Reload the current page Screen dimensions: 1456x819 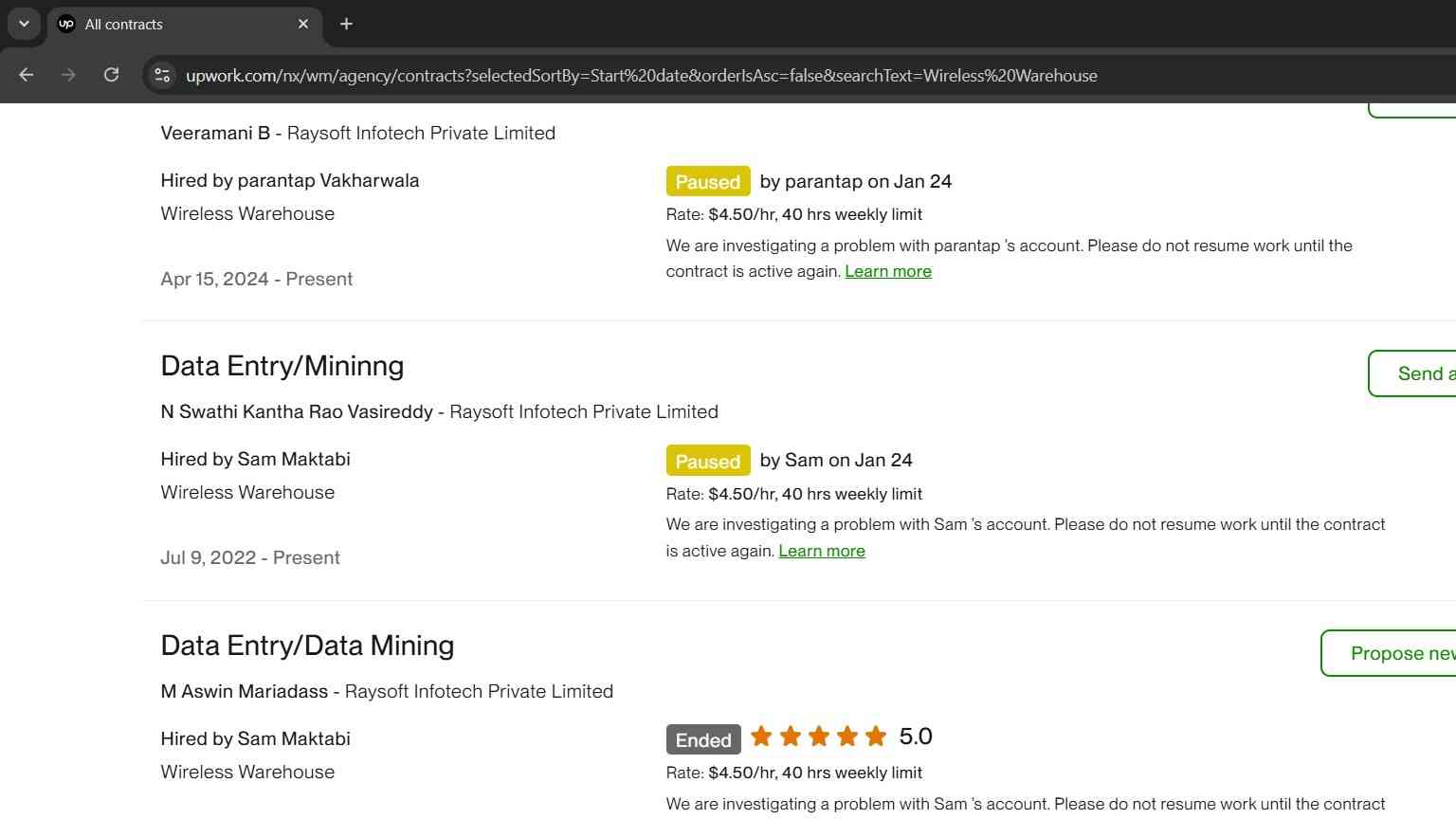[111, 75]
